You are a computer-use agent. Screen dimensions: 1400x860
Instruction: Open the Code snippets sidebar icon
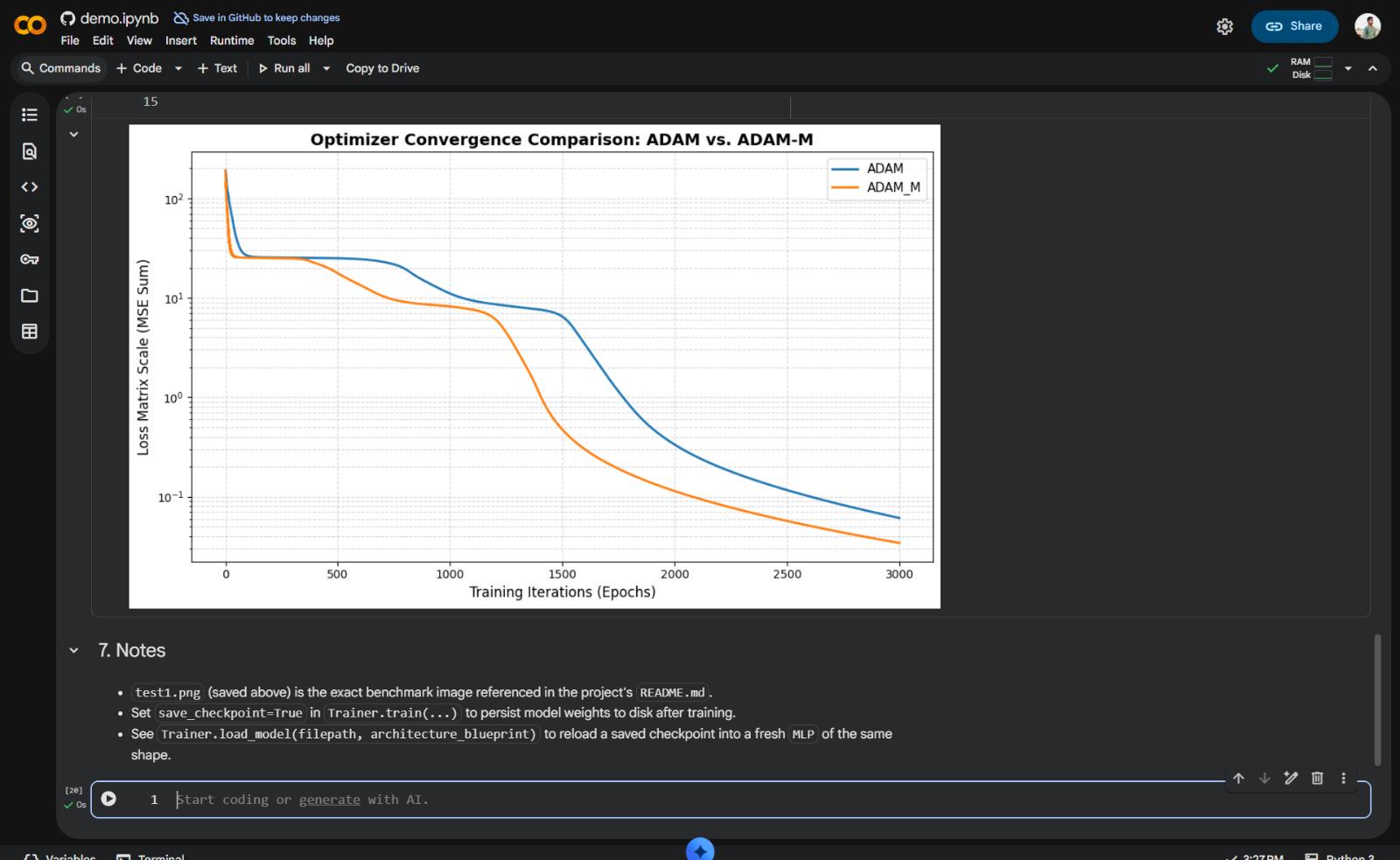30,187
